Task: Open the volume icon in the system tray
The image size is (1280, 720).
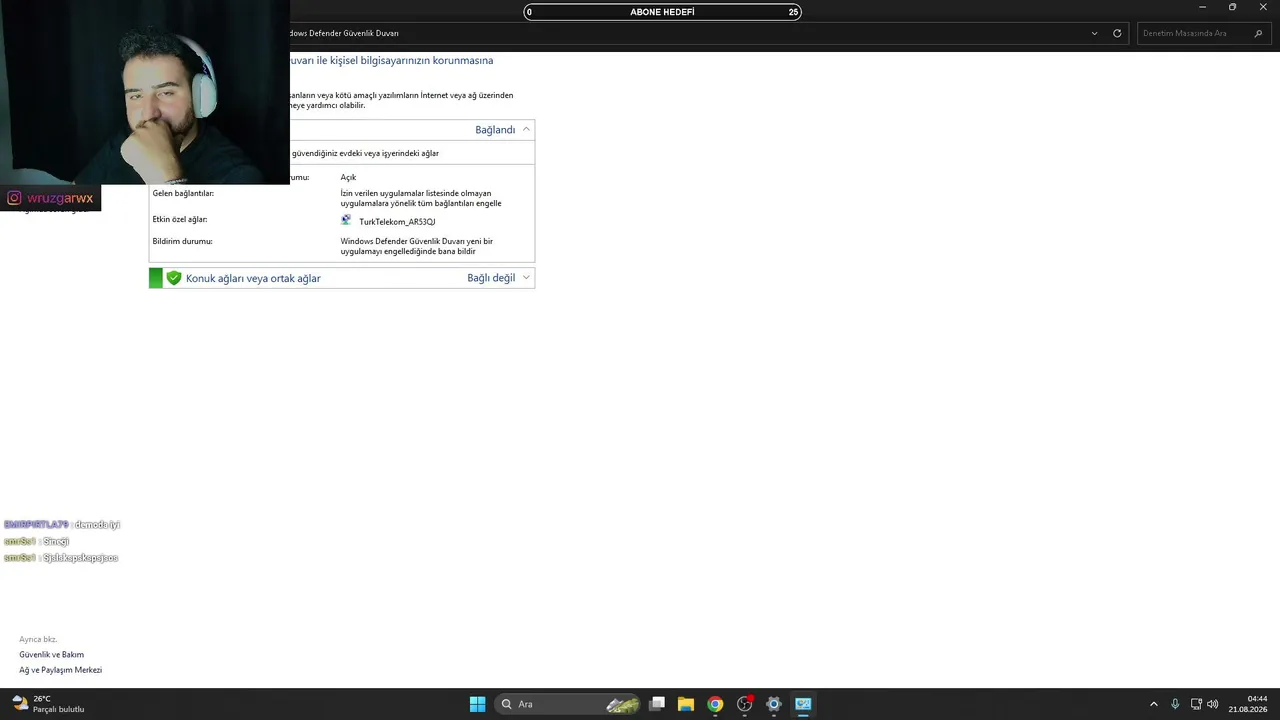Action: (1213, 704)
